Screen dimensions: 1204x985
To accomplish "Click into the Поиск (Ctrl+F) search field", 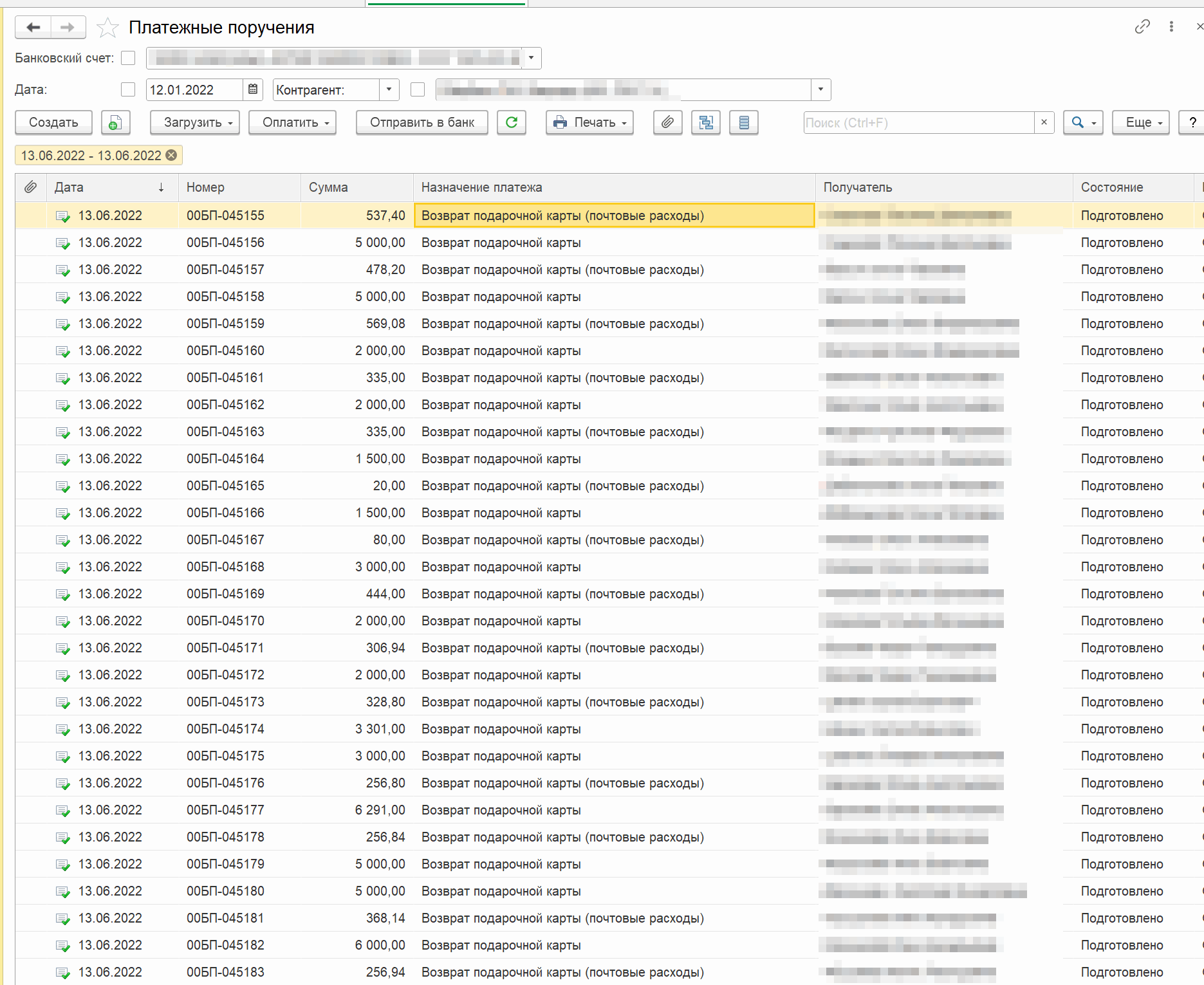I will click(x=918, y=122).
